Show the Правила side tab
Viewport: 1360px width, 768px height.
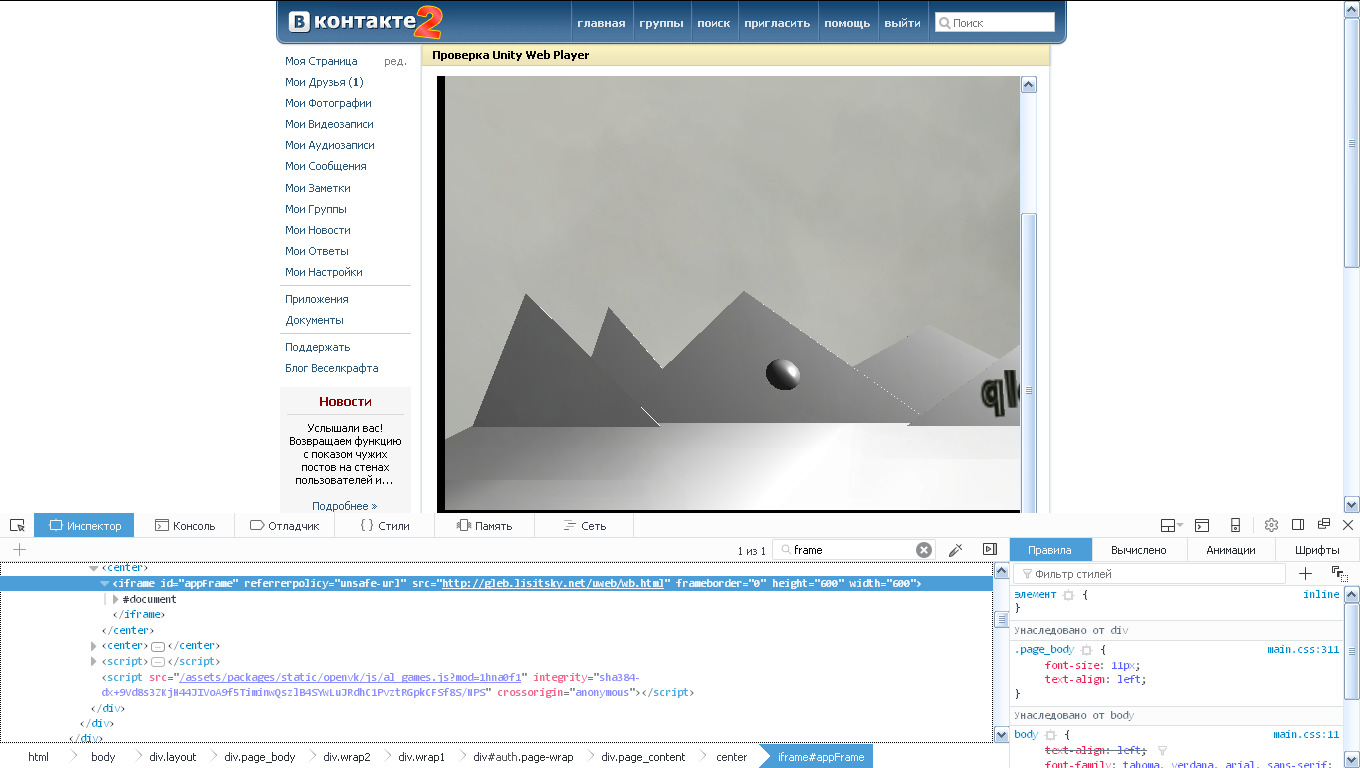click(x=1050, y=550)
